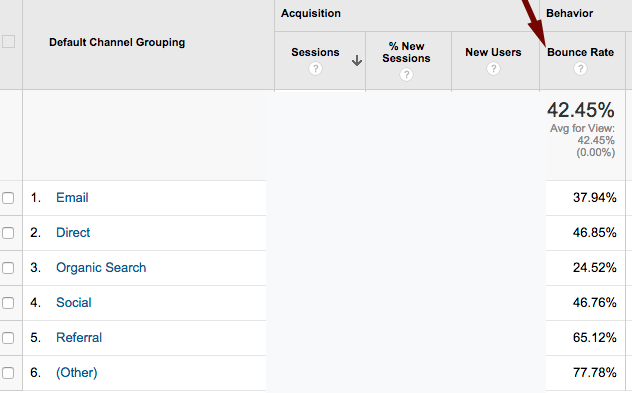Open the Email channel link

(x=72, y=198)
